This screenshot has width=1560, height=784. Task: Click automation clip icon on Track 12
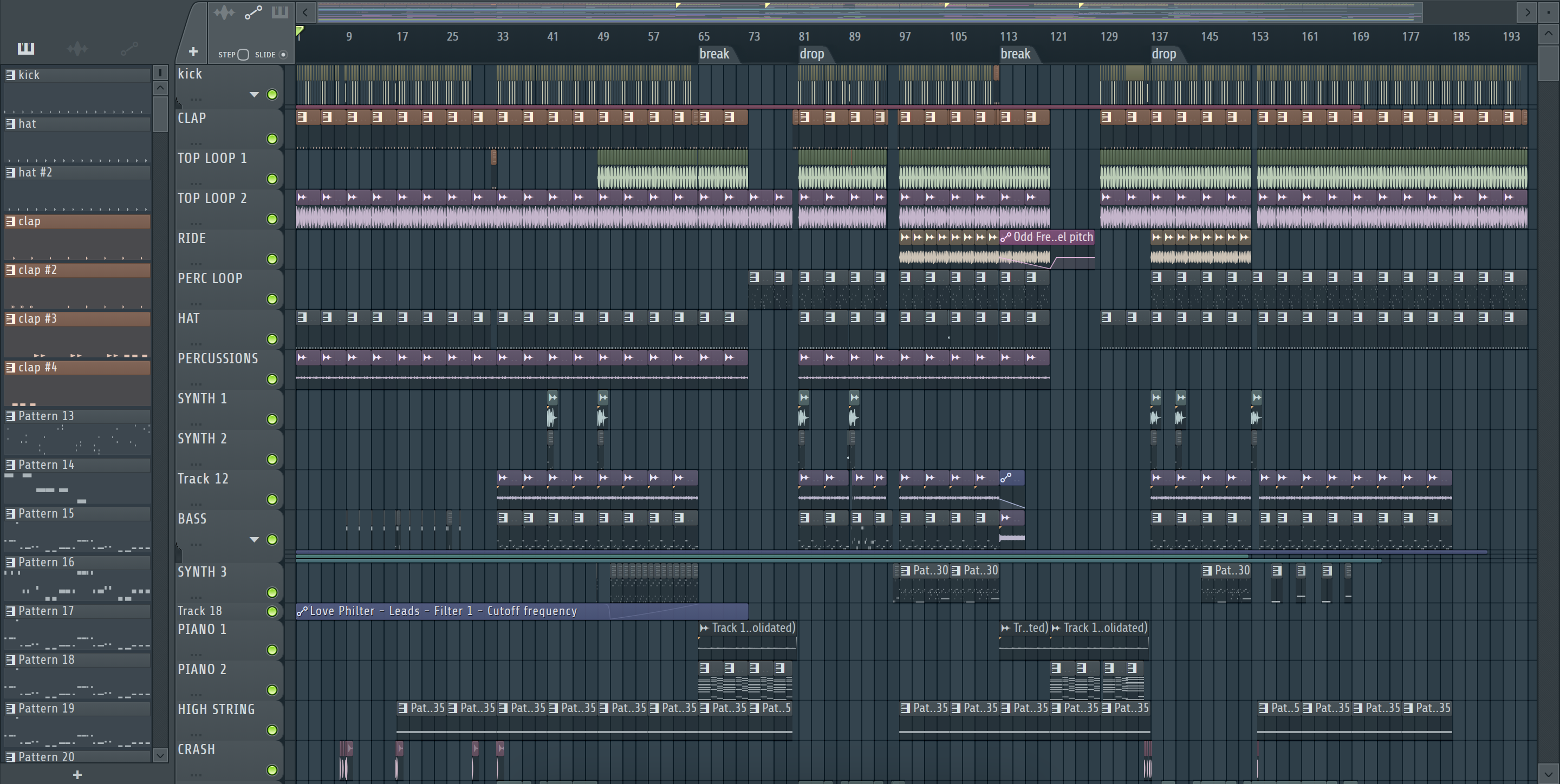pos(1006,478)
